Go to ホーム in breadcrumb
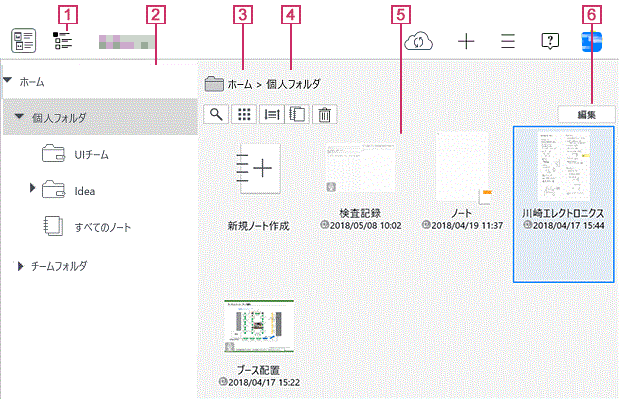619x399 pixels. (x=240, y=84)
